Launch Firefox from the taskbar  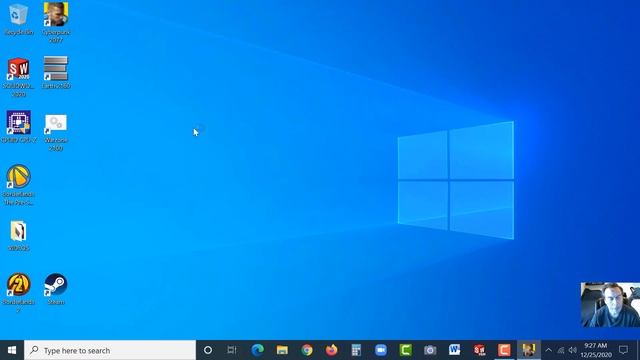coord(331,350)
